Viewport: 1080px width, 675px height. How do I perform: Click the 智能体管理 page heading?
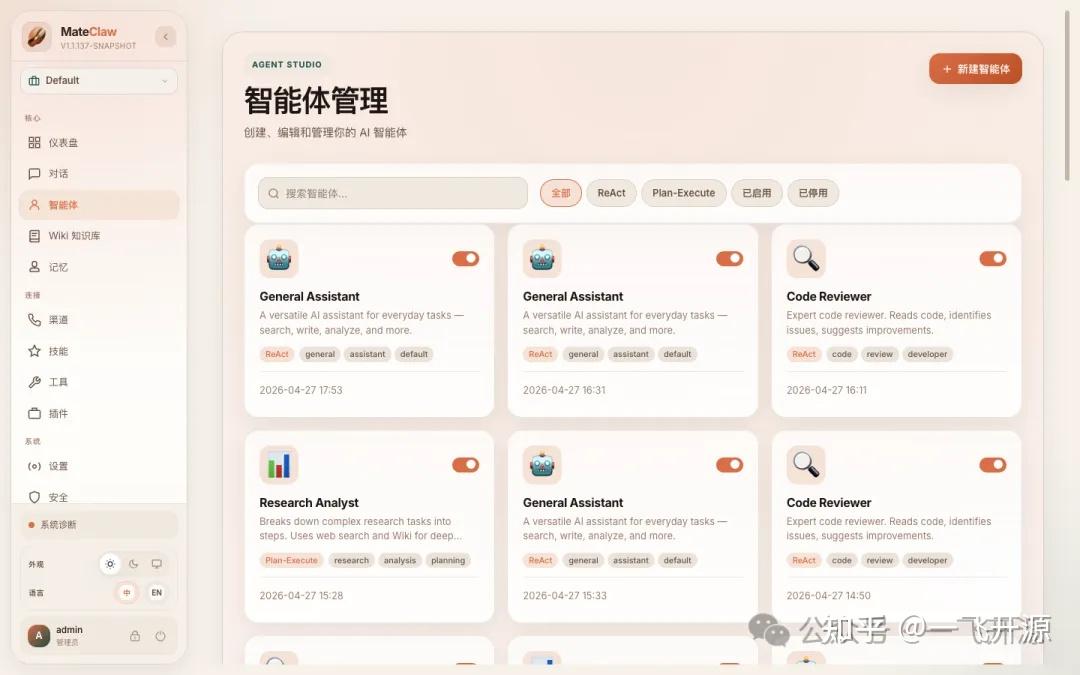click(316, 101)
